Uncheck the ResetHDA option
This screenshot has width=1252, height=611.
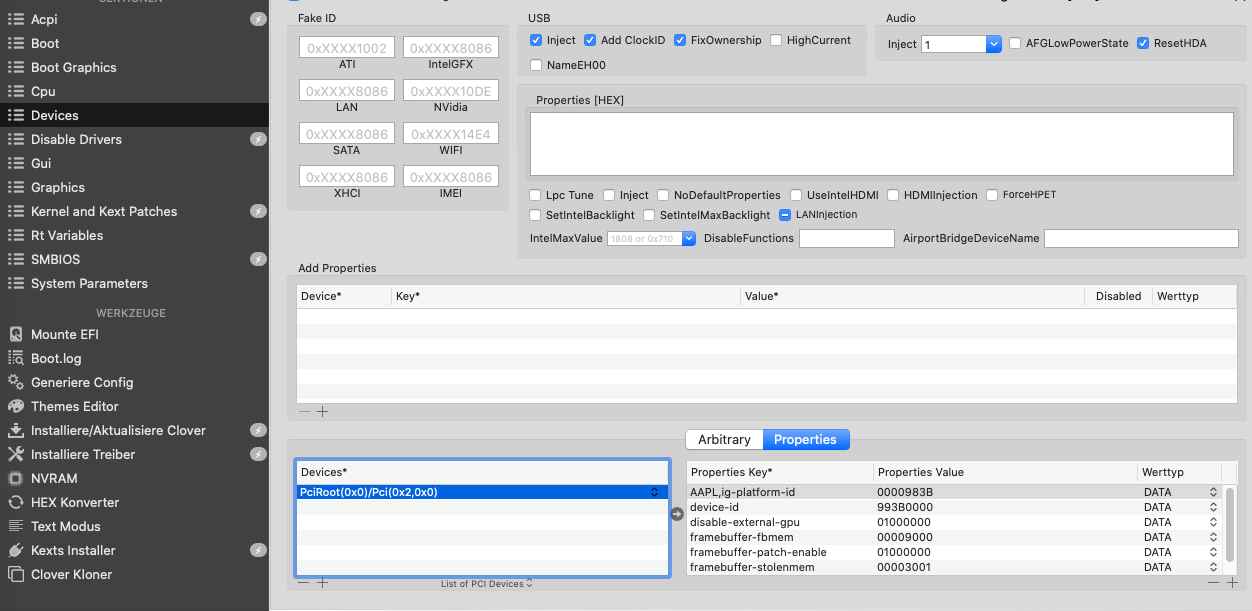(1143, 44)
